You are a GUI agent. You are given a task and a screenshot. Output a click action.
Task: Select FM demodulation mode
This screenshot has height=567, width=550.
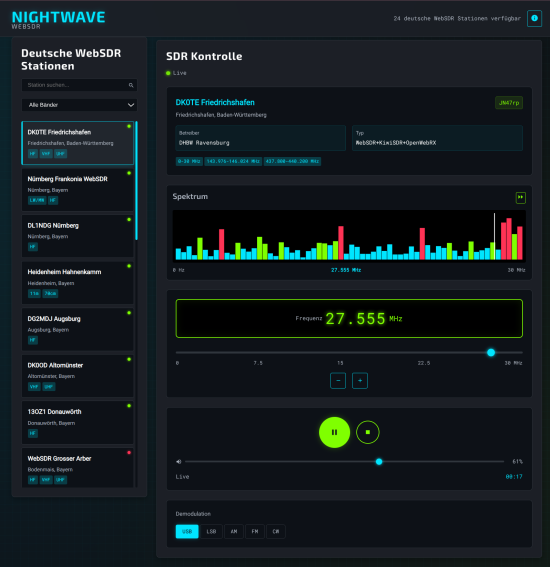point(255,532)
